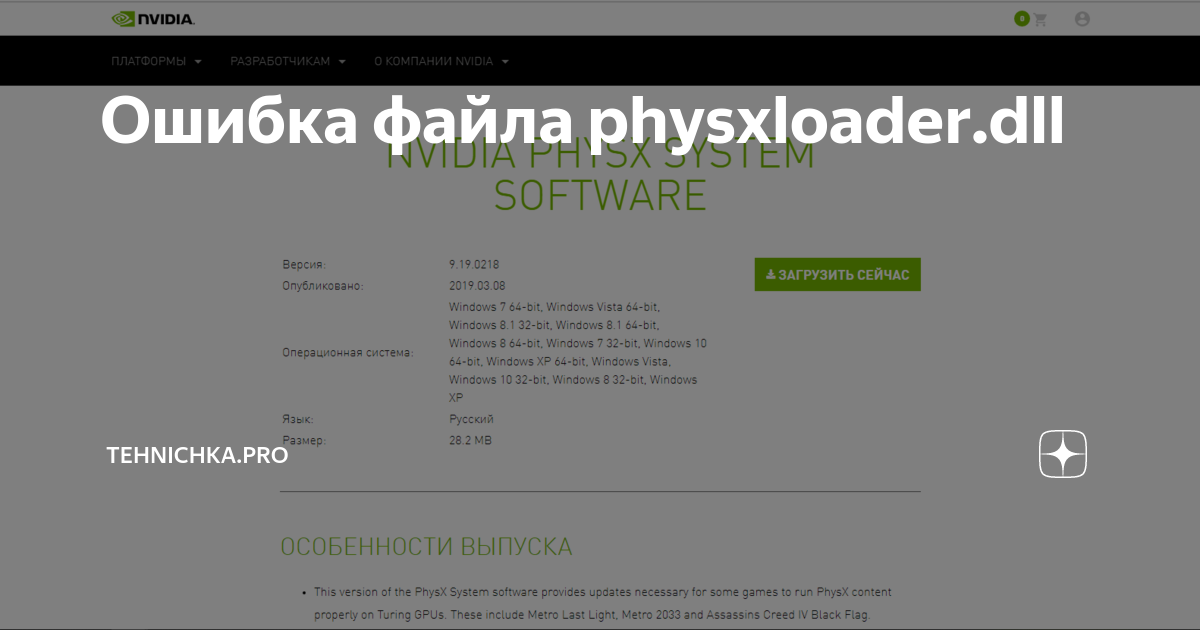Select the version value 9.19.0218

click(474, 265)
